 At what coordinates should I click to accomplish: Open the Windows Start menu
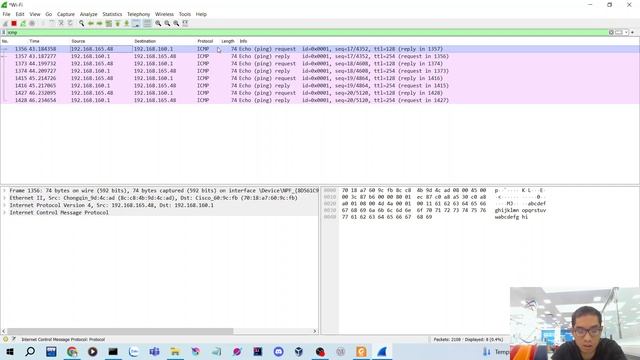9,351
